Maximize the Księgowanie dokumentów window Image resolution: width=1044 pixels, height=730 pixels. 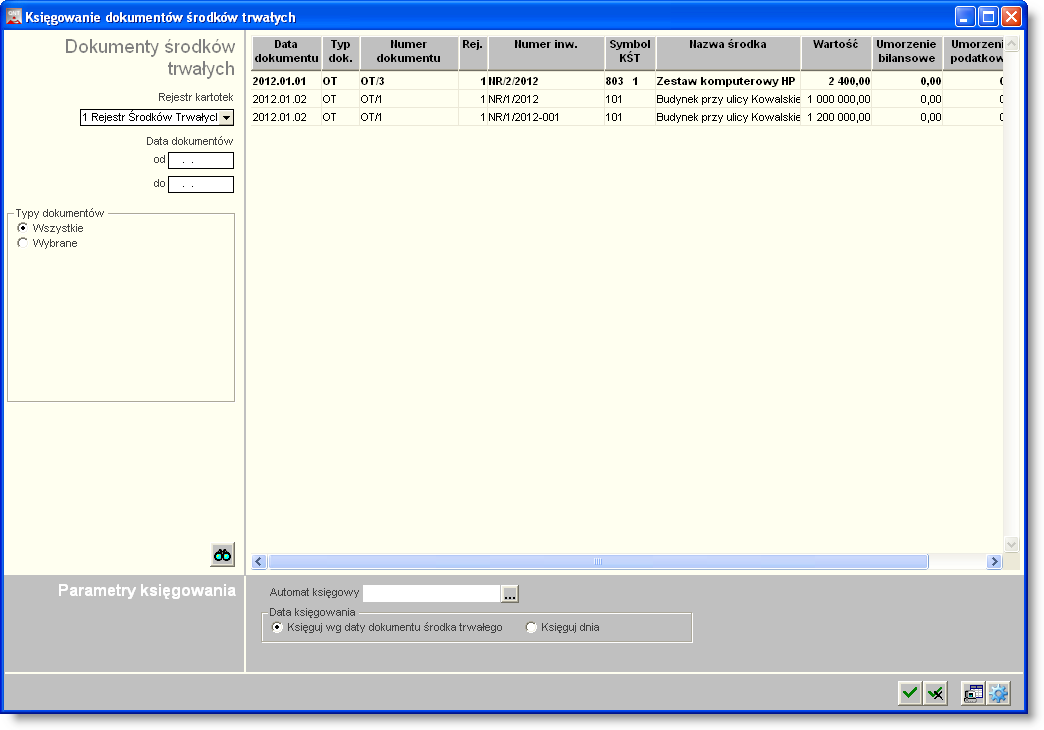point(988,17)
